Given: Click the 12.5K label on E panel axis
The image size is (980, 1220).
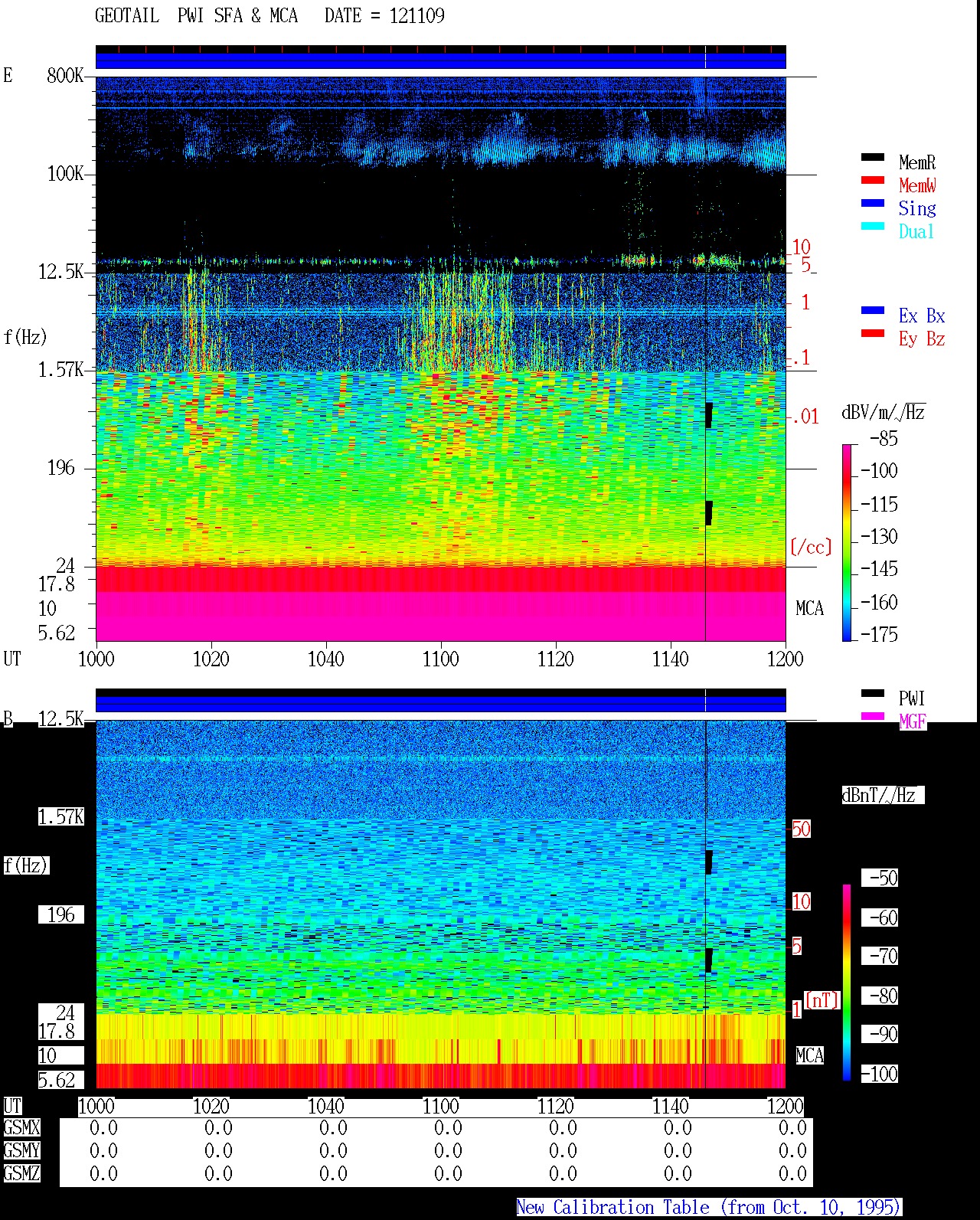Looking at the screenshot, I should [x=60, y=271].
